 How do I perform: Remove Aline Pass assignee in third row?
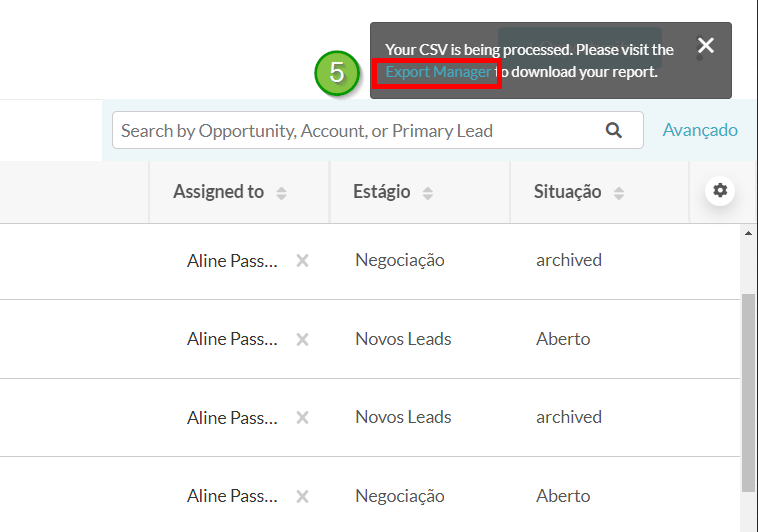coord(303,417)
